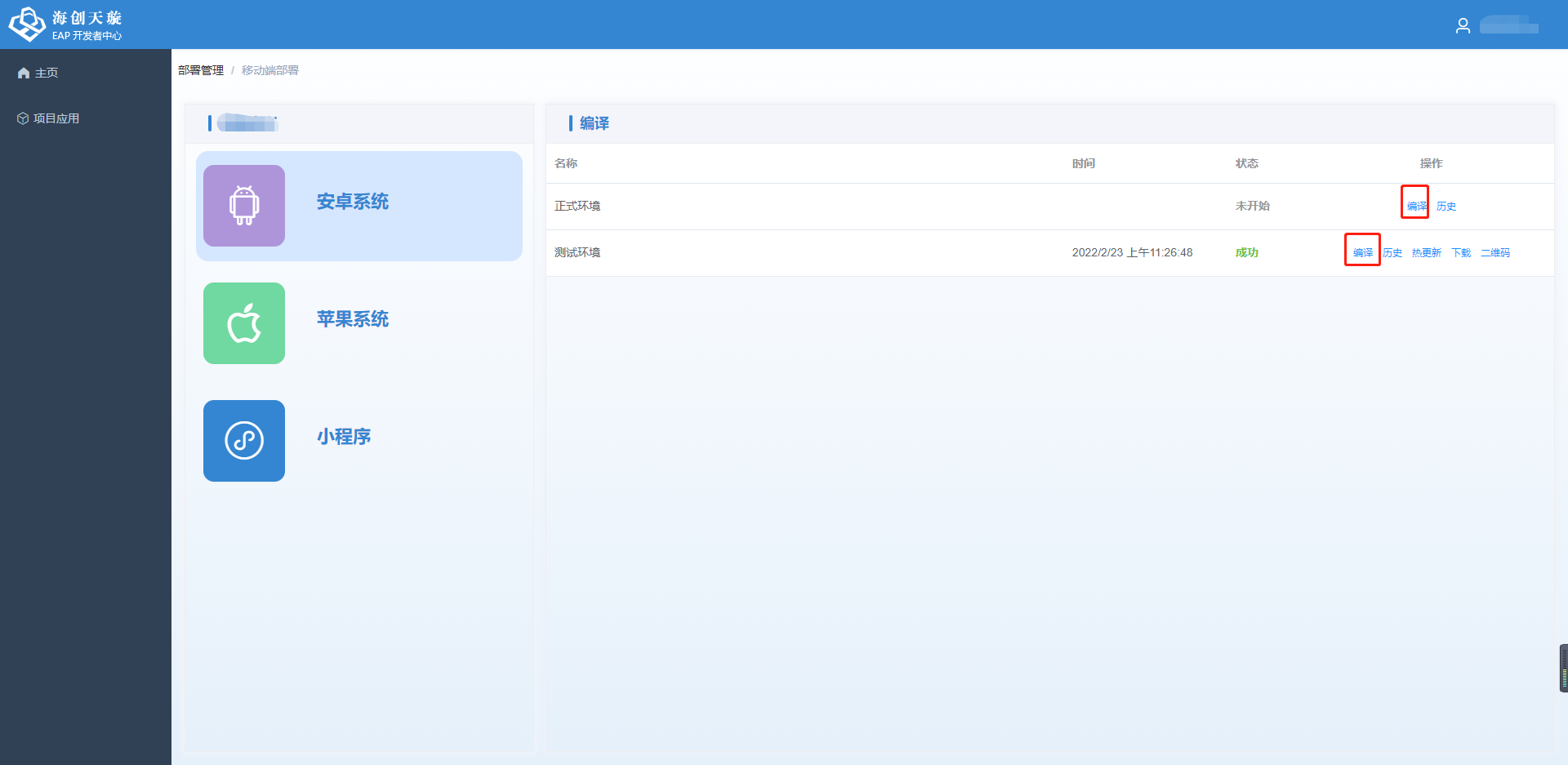The height and width of the screenshot is (765, 1568).
Task: Click 下载 for the test build
Action: click(x=1461, y=253)
